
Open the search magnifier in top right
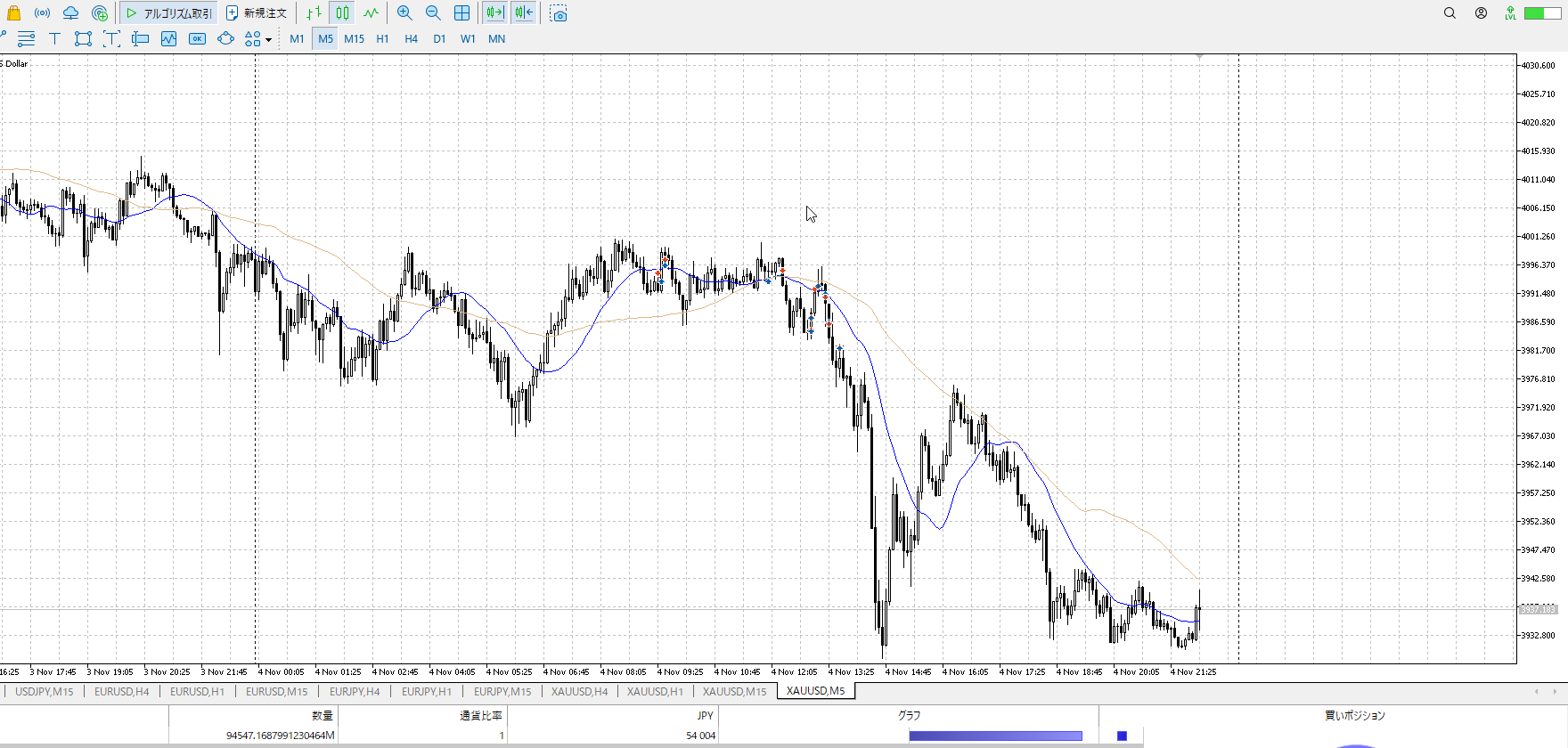pyautogui.click(x=1450, y=13)
